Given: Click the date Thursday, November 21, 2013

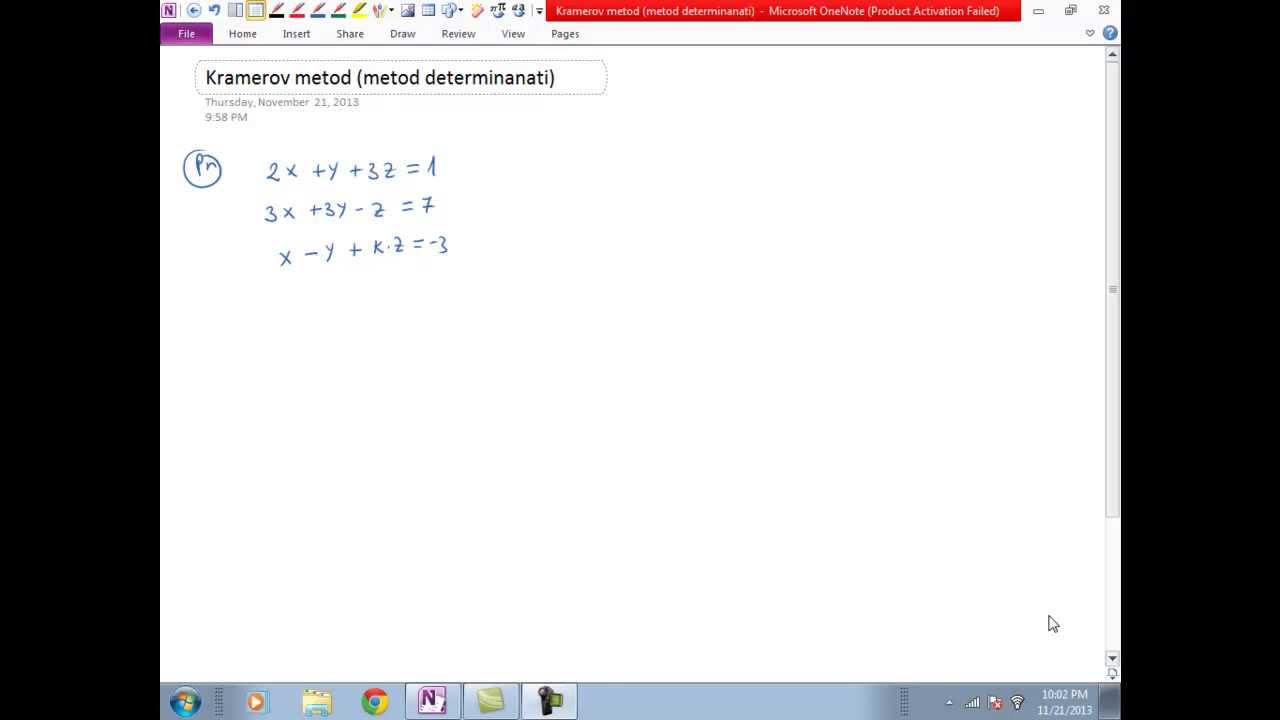Looking at the screenshot, I should pyautogui.click(x=282, y=102).
